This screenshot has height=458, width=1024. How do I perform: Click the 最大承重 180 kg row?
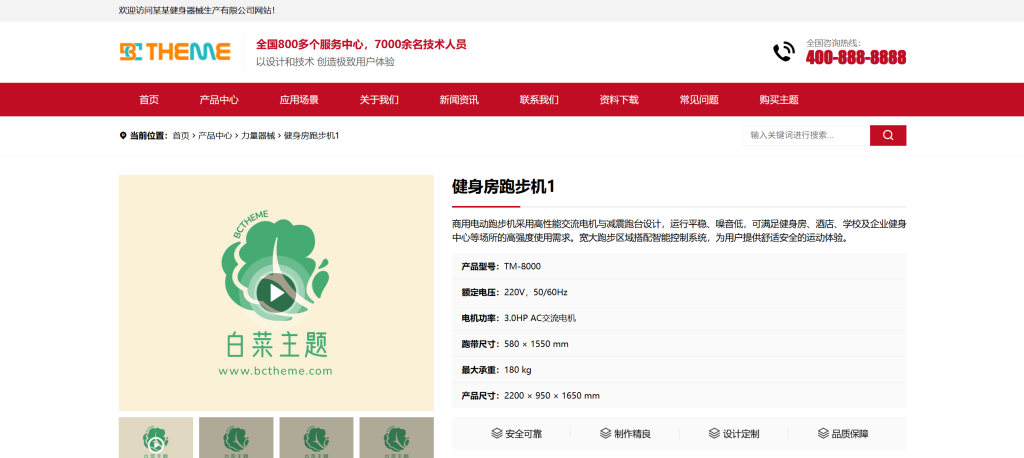point(679,370)
